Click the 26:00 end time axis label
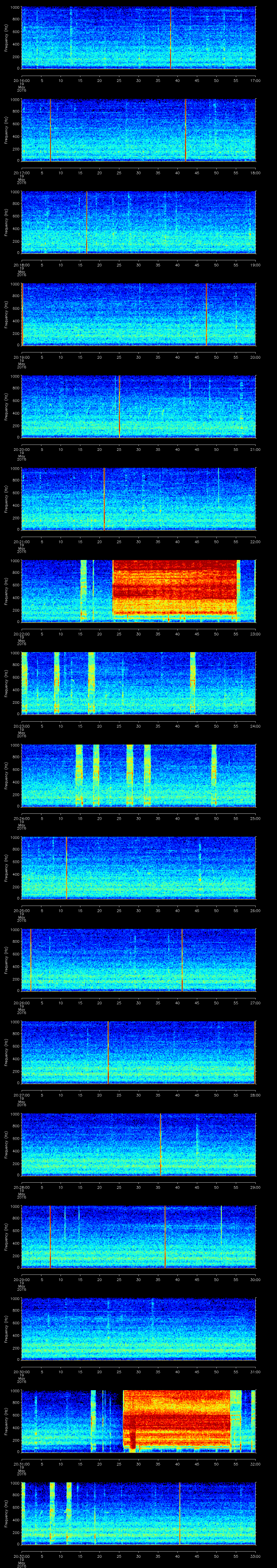Viewport: 277px width, 1568px height. (255, 910)
